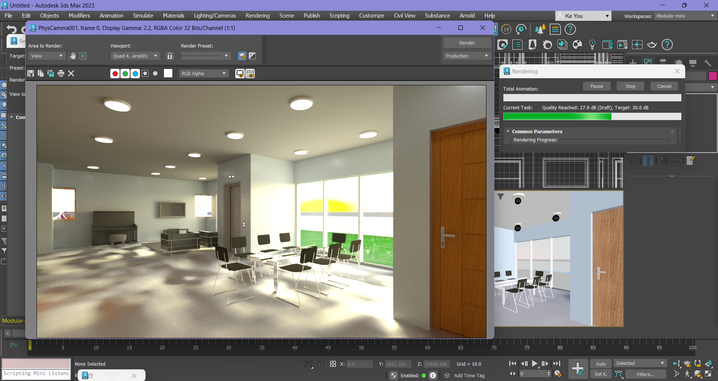Screen dimensions: 718x381
Task: Open Environment and Effects exposure icon
Action: (252, 56)
